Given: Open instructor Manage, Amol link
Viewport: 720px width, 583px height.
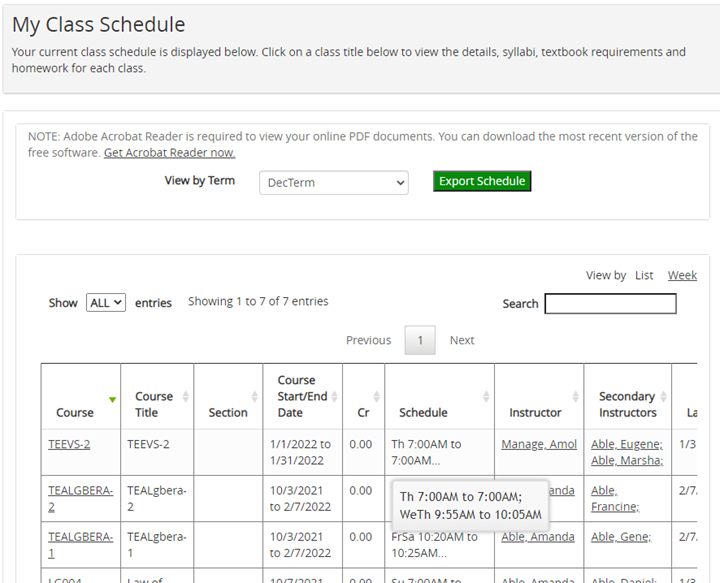Looking at the screenshot, I should click(538, 444).
